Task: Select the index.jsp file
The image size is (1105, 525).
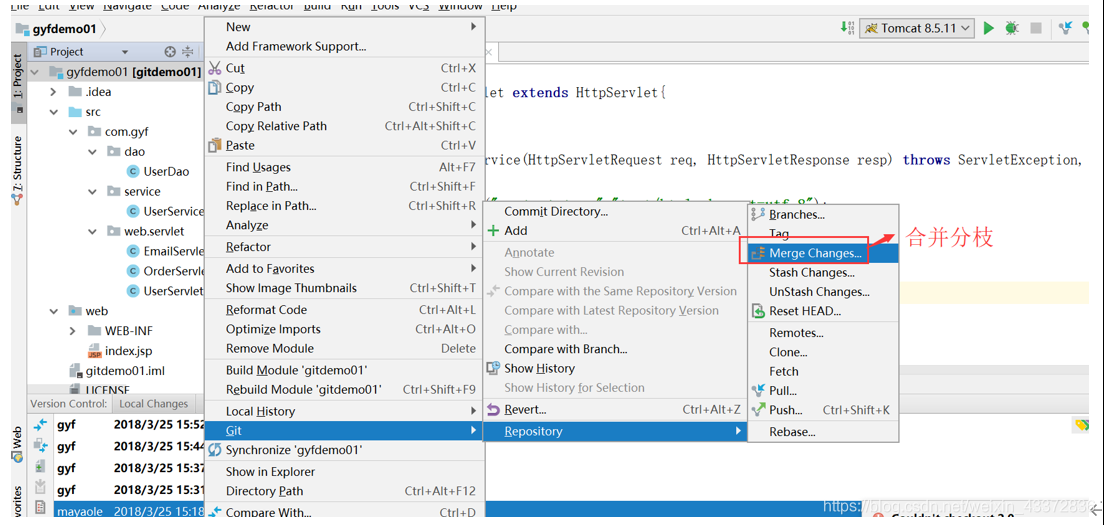Action: (120, 351)
